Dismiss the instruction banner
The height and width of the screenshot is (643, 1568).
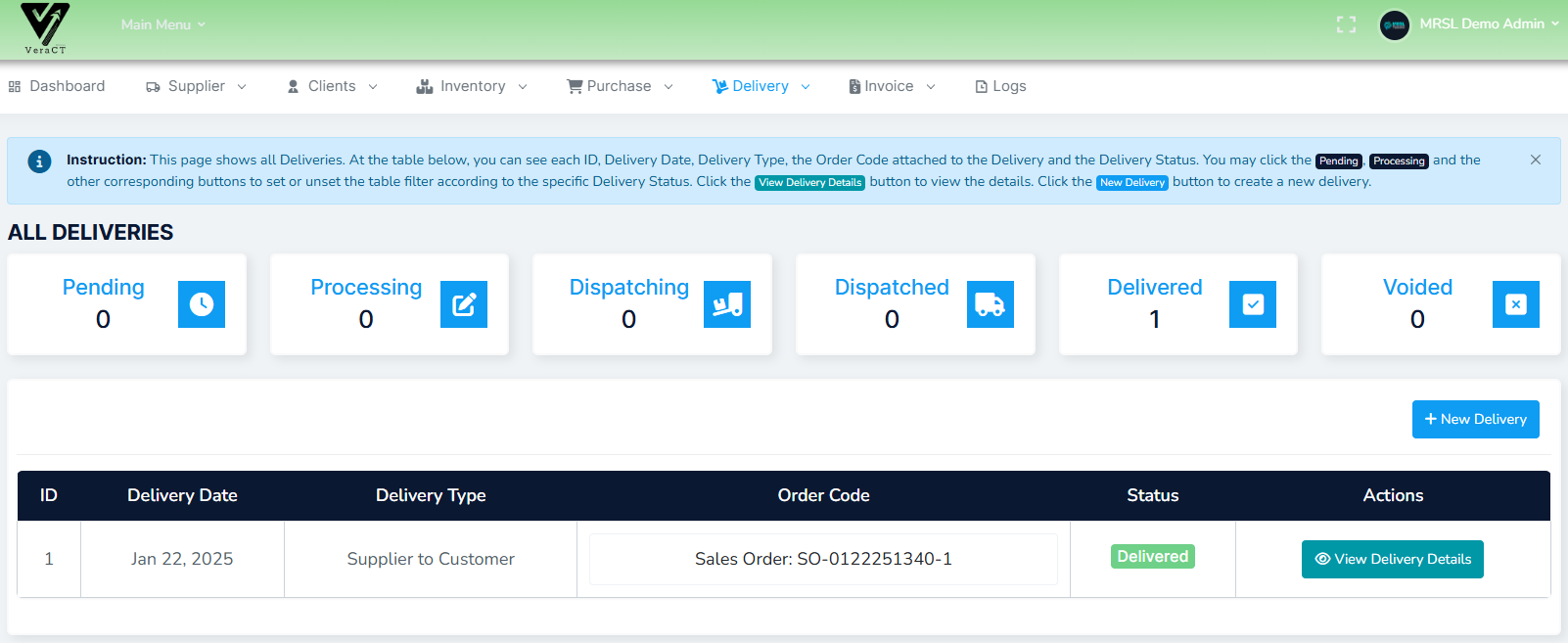point(1536,160)
